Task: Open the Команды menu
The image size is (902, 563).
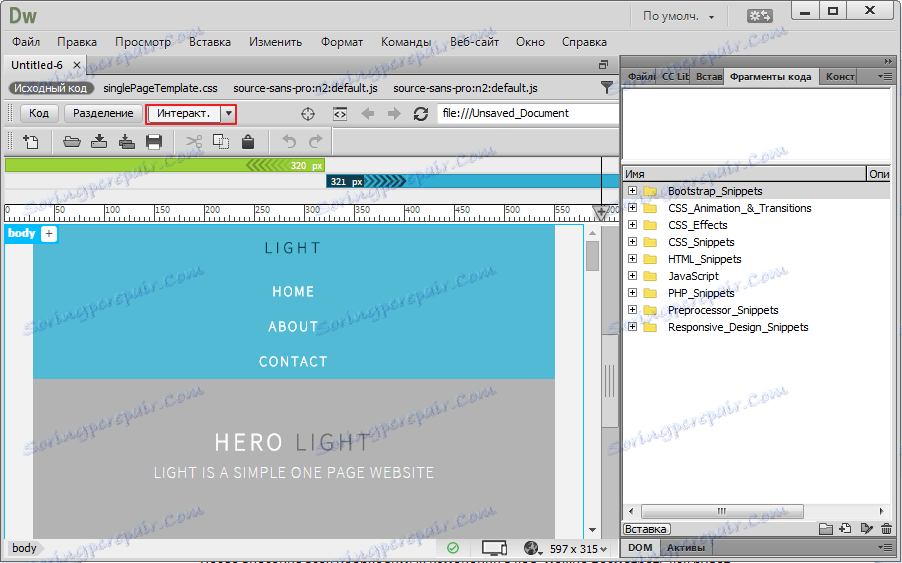Action: click(x=406, y=42)
